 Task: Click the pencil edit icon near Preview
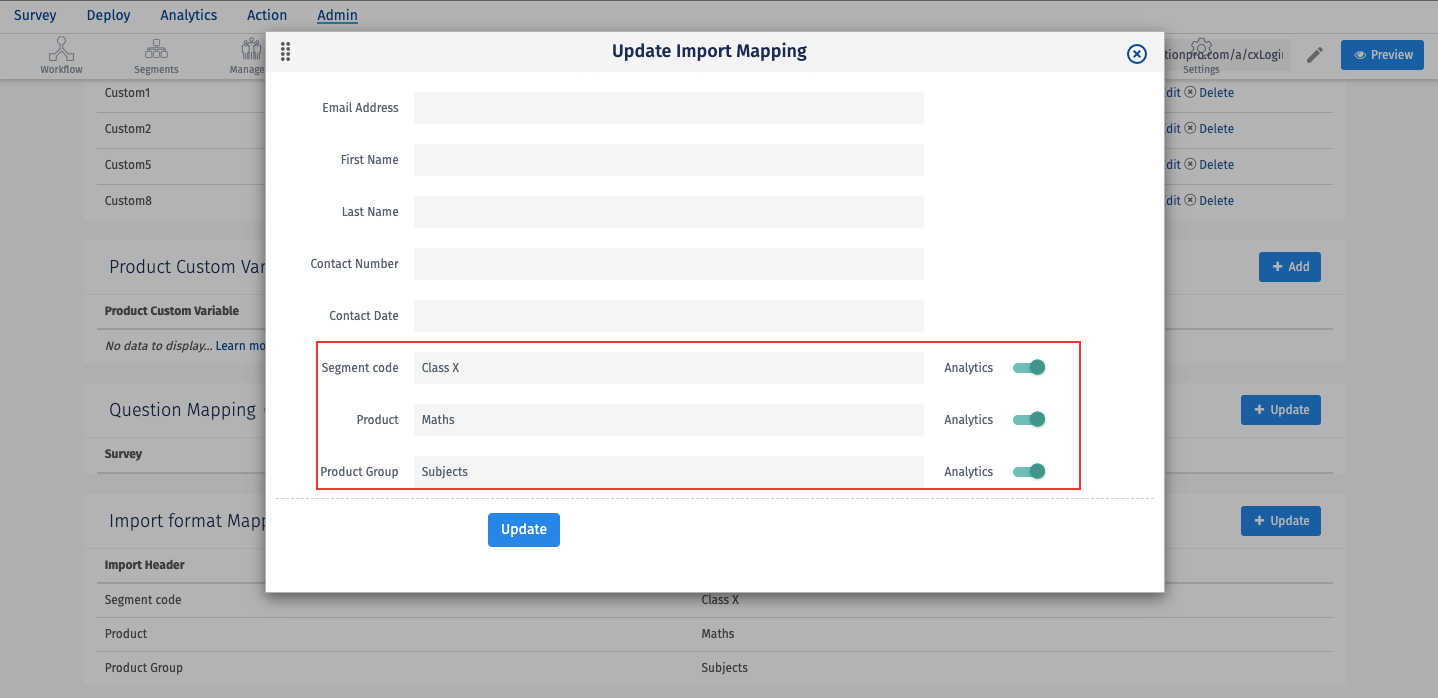coord(1314,55)
